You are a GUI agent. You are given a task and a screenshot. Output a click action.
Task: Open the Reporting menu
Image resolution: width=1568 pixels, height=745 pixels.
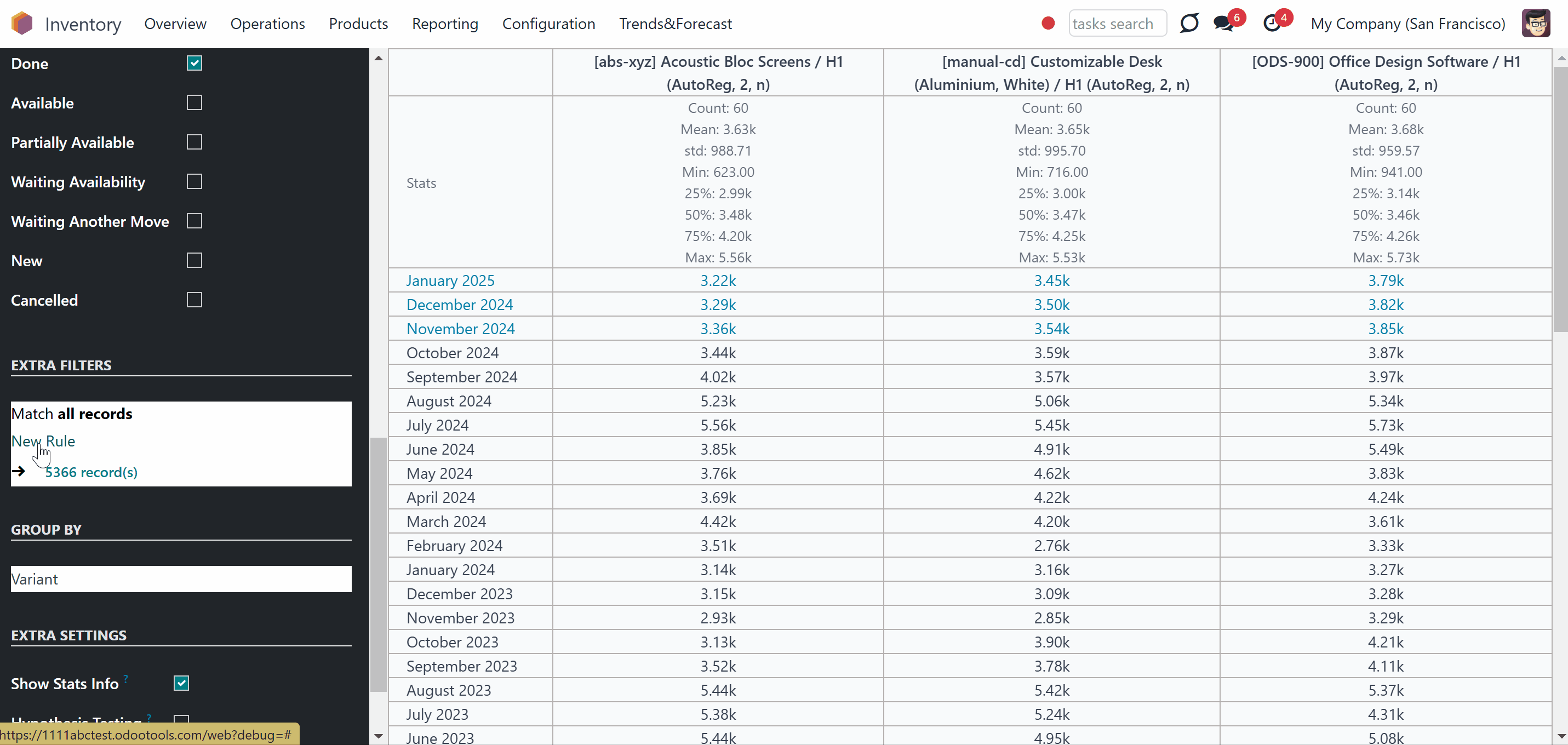445,24
